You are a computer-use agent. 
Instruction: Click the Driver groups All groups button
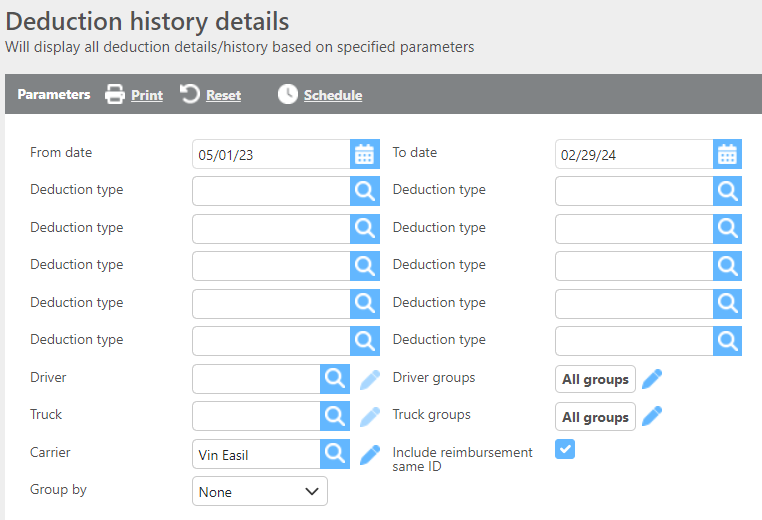coord(595,379)
